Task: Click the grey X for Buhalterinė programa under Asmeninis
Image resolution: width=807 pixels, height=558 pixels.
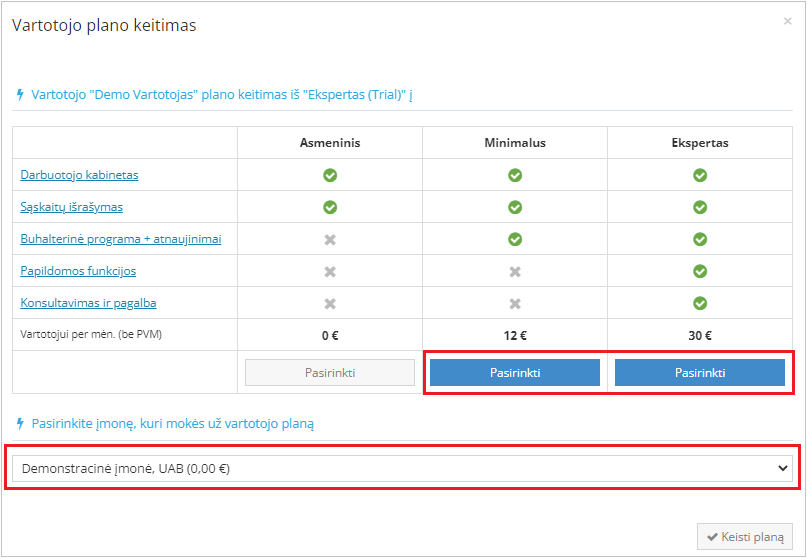Action: pos(330,239)
